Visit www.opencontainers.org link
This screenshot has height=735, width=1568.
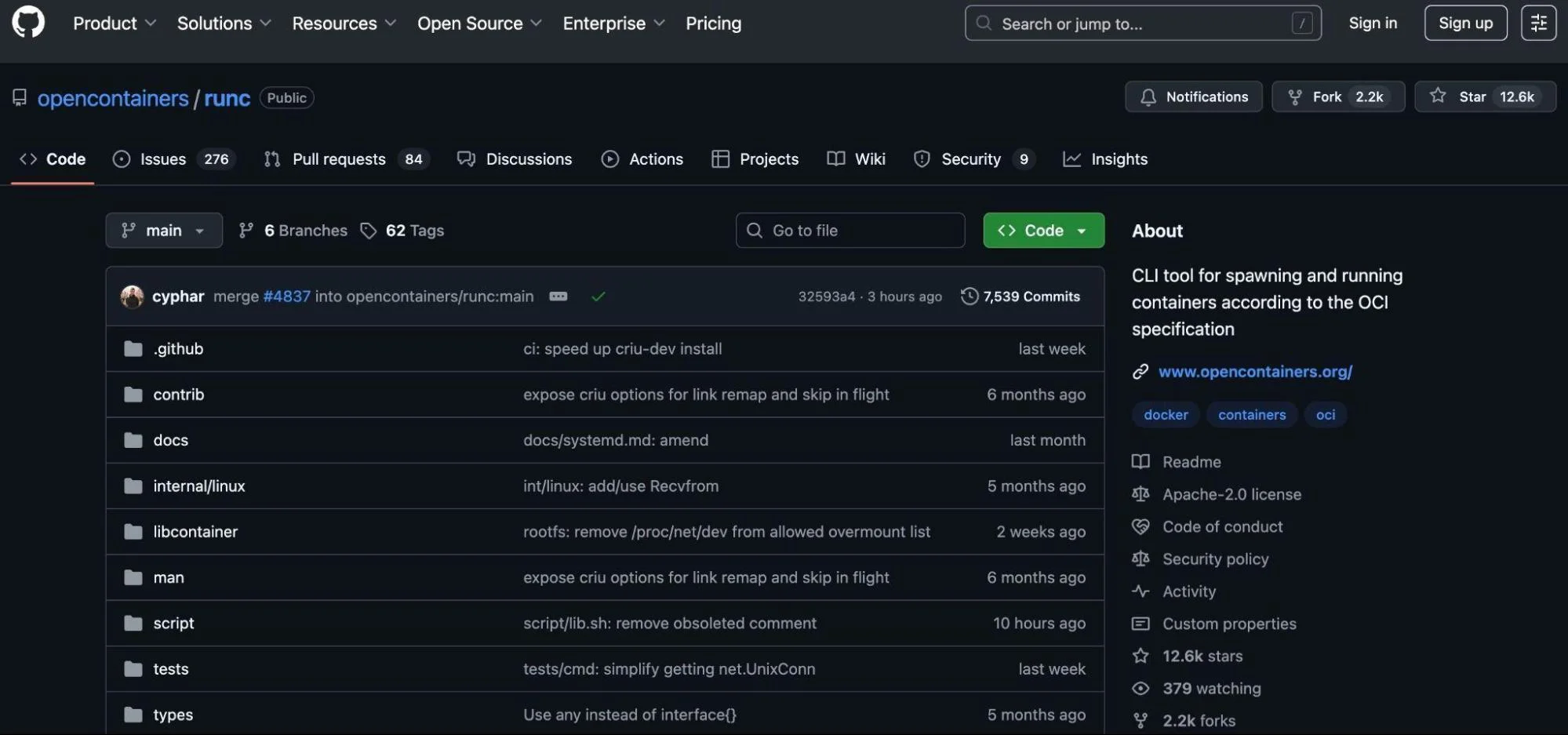1255,372
